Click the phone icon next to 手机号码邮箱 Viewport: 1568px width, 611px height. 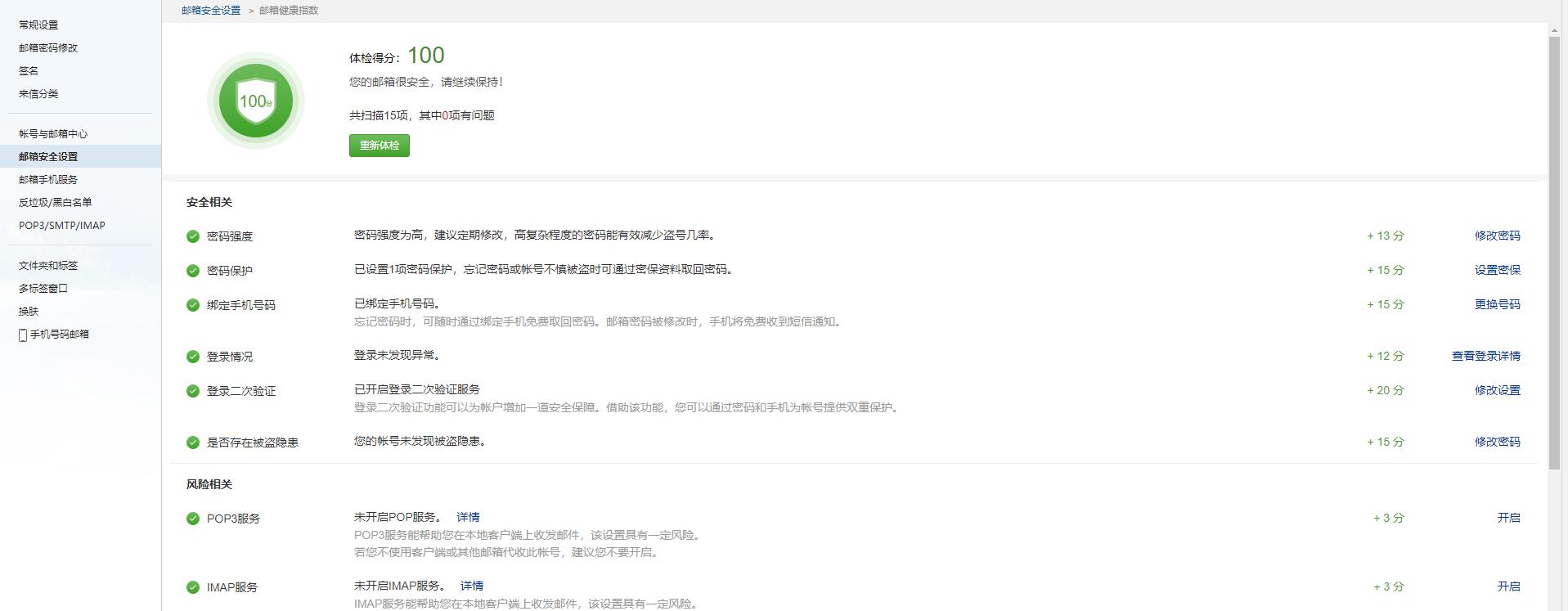click(x=23, y=335)
